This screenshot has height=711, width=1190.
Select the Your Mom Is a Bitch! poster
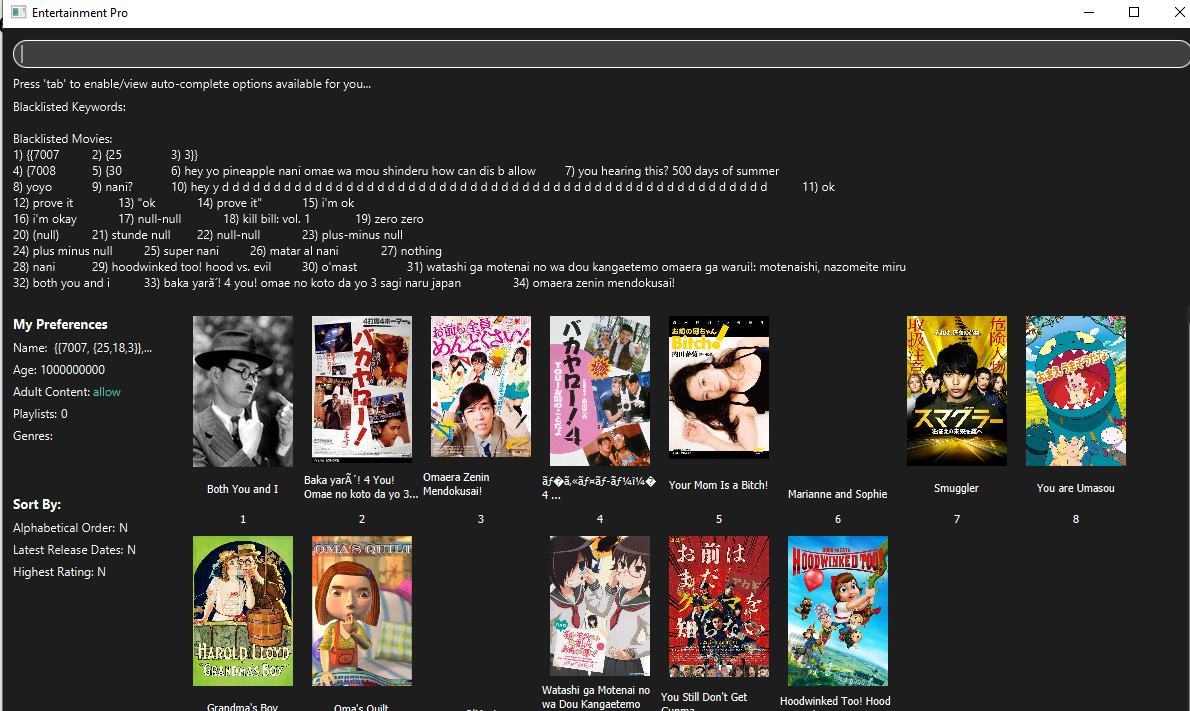click(719, 387)
